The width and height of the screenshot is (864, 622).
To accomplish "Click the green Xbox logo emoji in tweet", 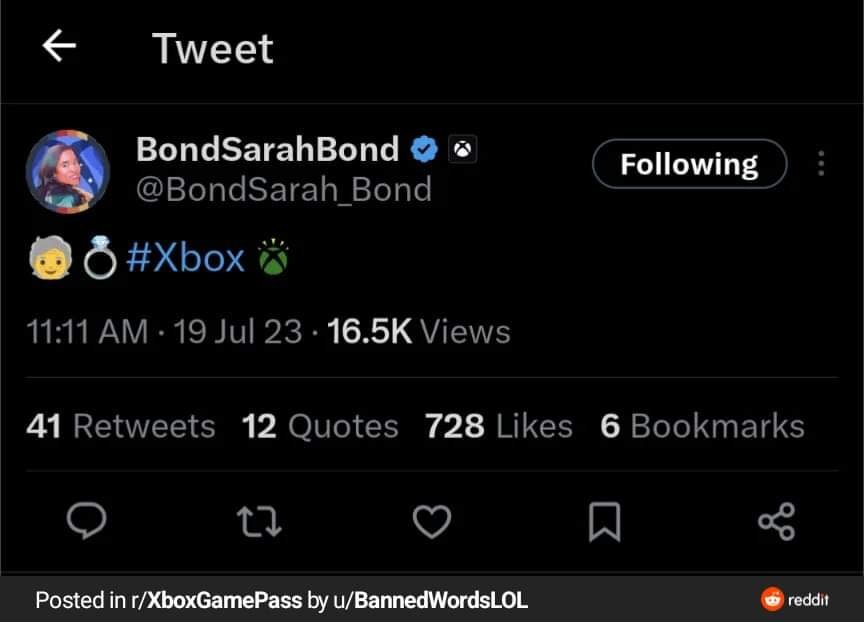I will [273, 259].
